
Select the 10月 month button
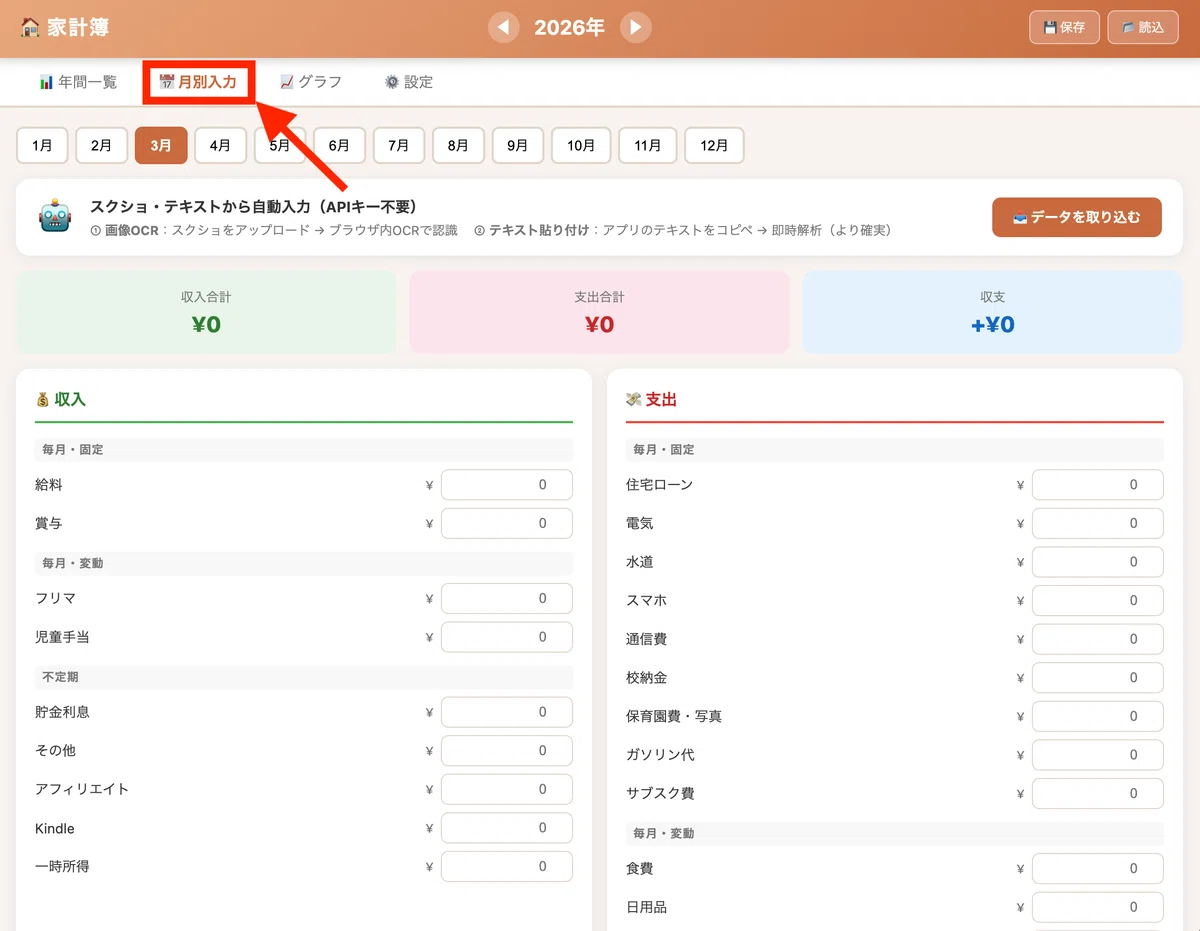click(581, 145)
